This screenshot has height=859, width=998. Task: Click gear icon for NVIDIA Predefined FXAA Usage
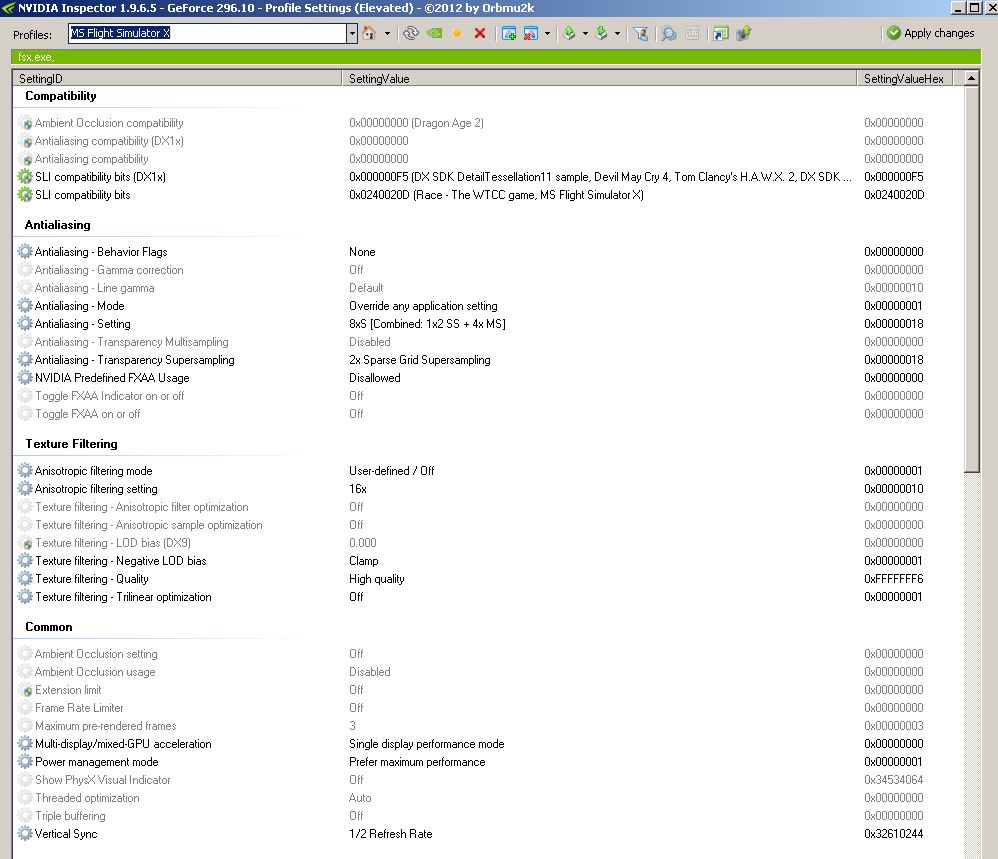[25, 377]
